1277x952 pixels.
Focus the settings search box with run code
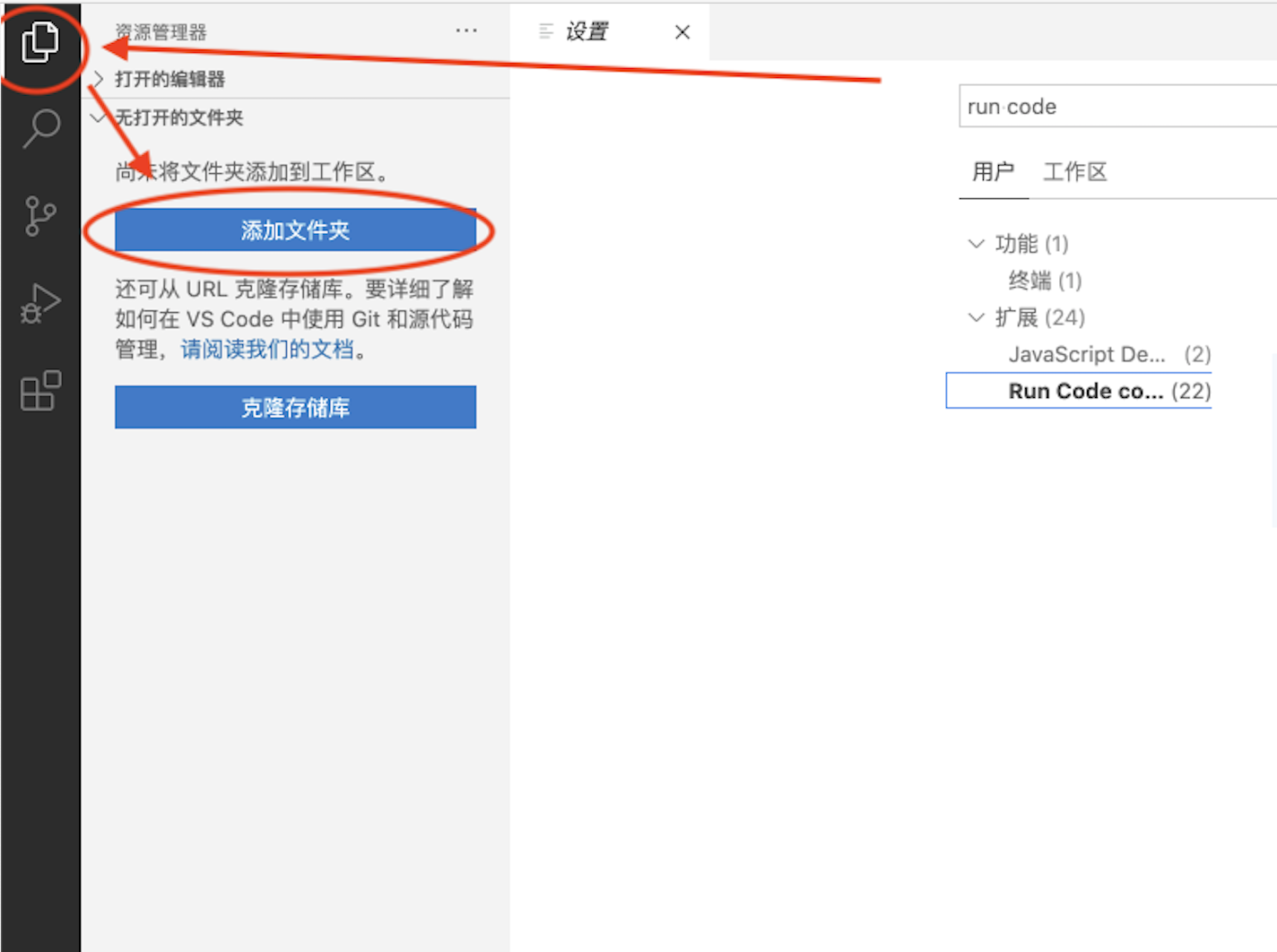click(x=1117, y=107)
